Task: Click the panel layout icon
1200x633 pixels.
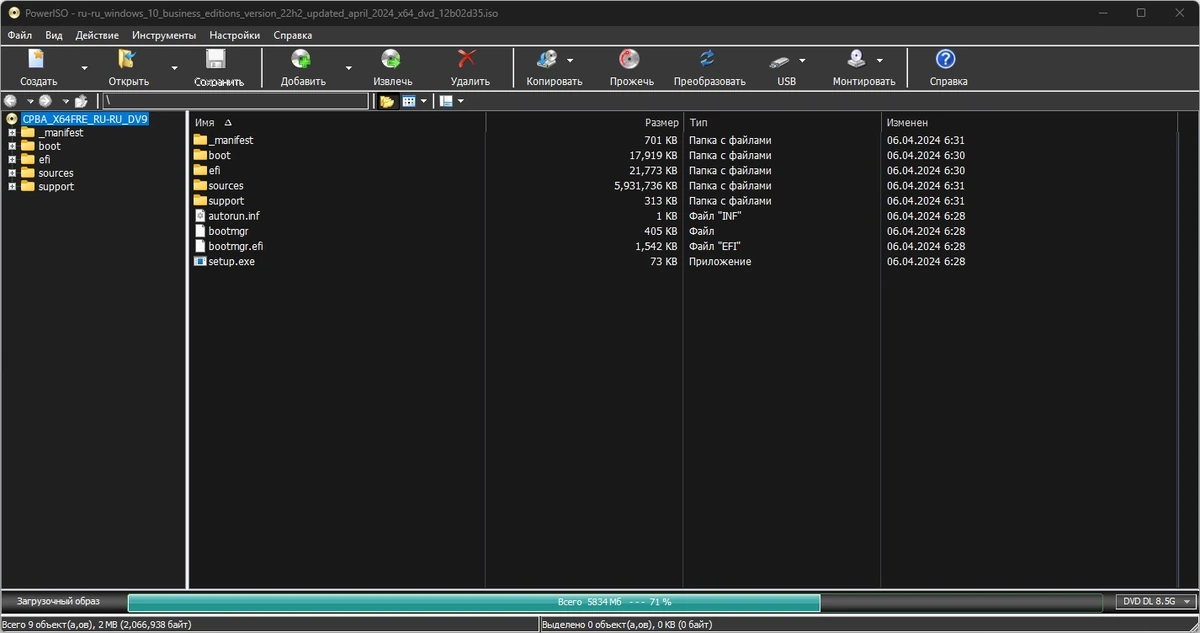Action: (x=446, y=101)
